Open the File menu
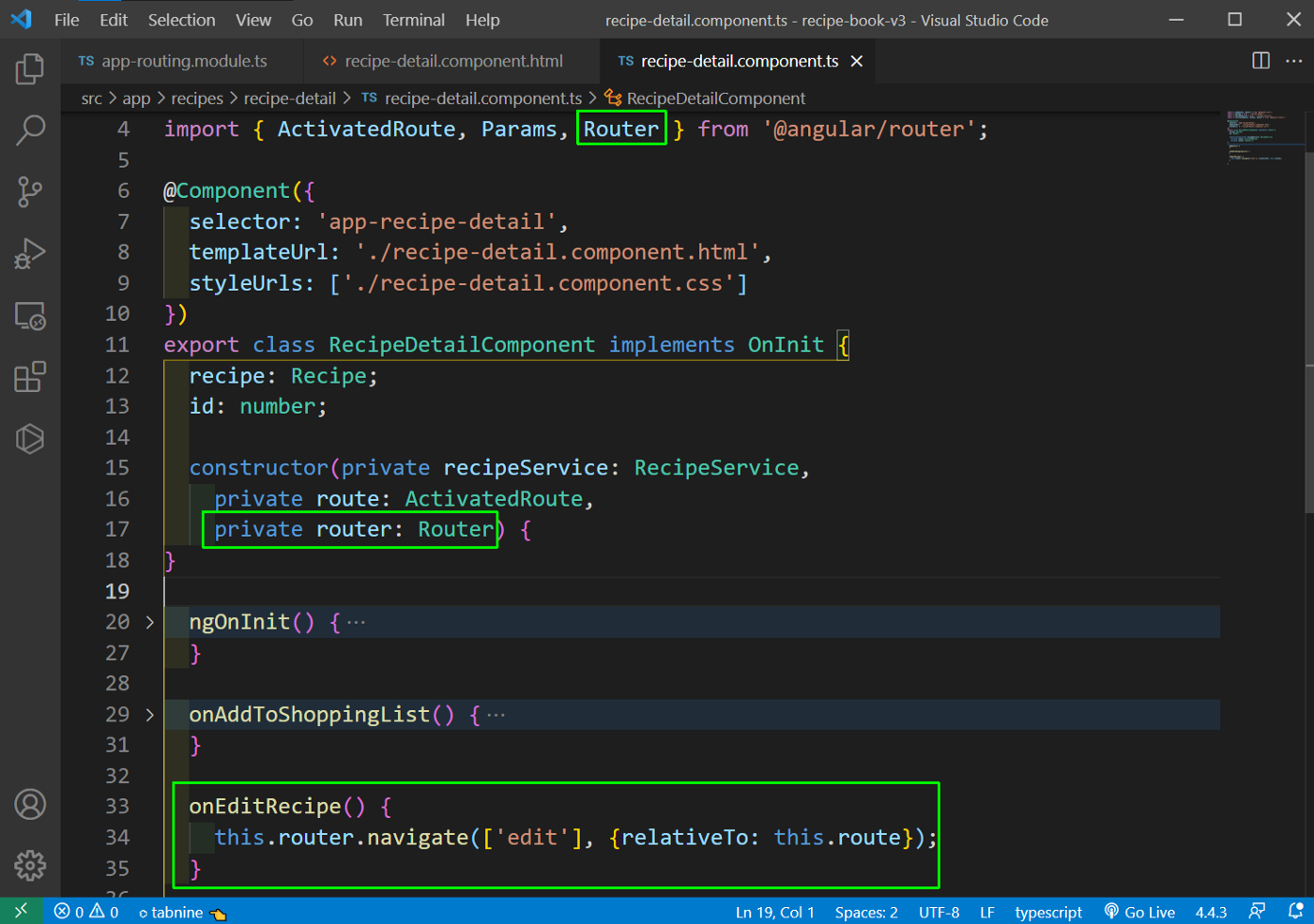The width and height of the screenshot is (1314, 924). click(67, 20)
